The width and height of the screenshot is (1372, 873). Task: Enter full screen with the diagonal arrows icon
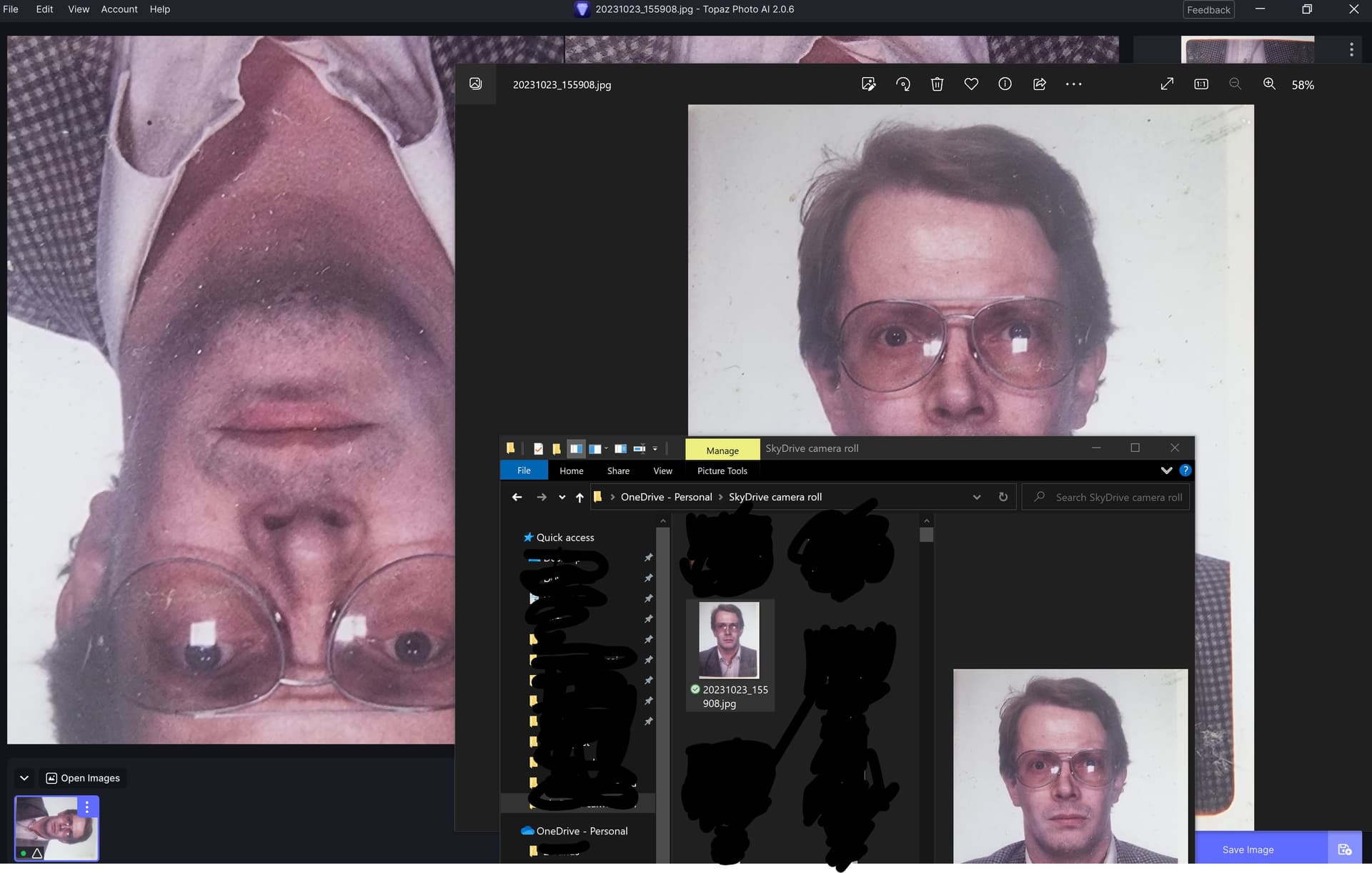point(1167,84)
